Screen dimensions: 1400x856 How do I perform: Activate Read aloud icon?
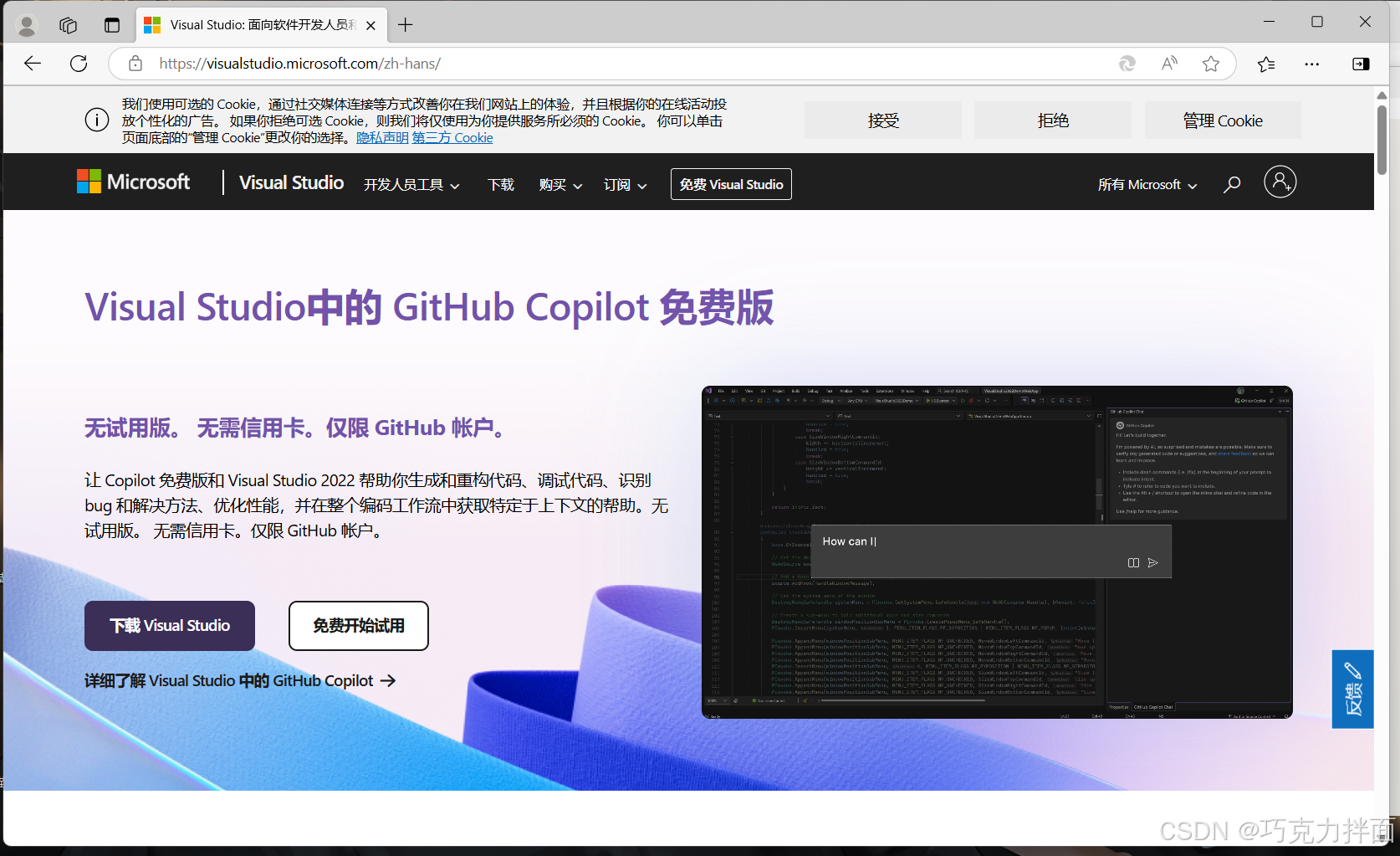point(1169,64)
